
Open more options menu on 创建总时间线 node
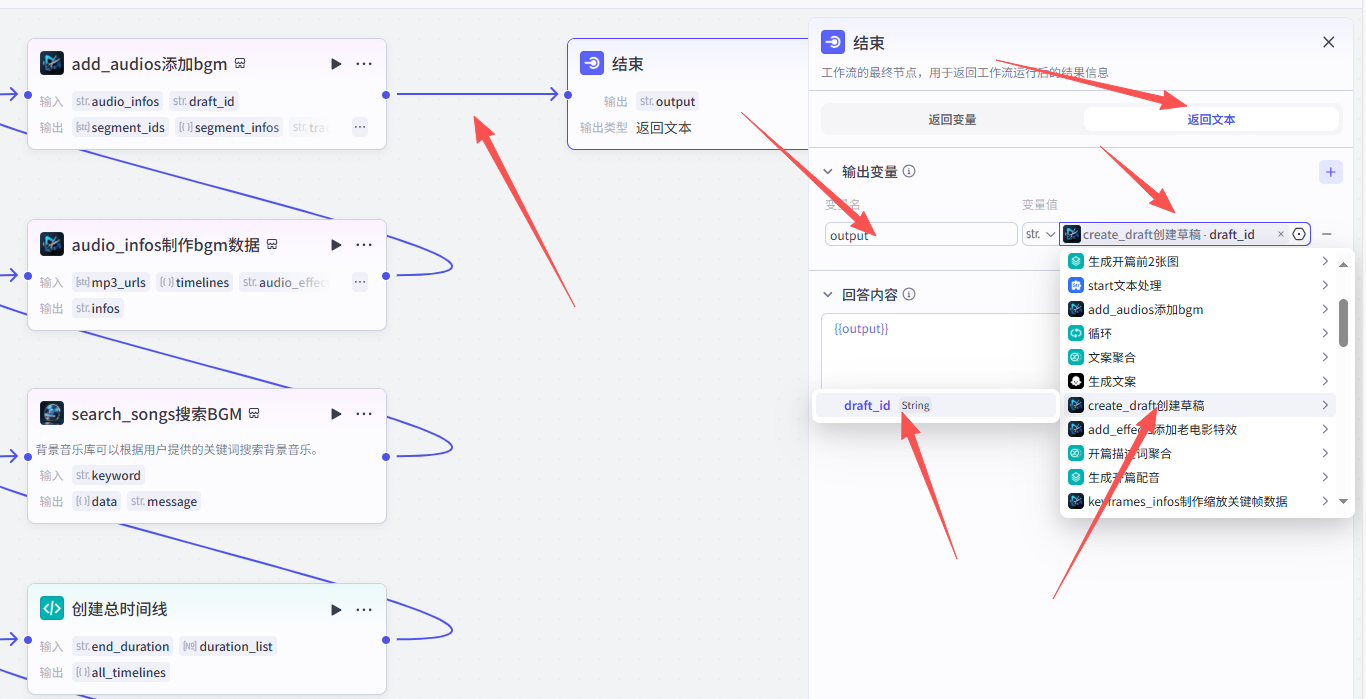click(364, 609)
